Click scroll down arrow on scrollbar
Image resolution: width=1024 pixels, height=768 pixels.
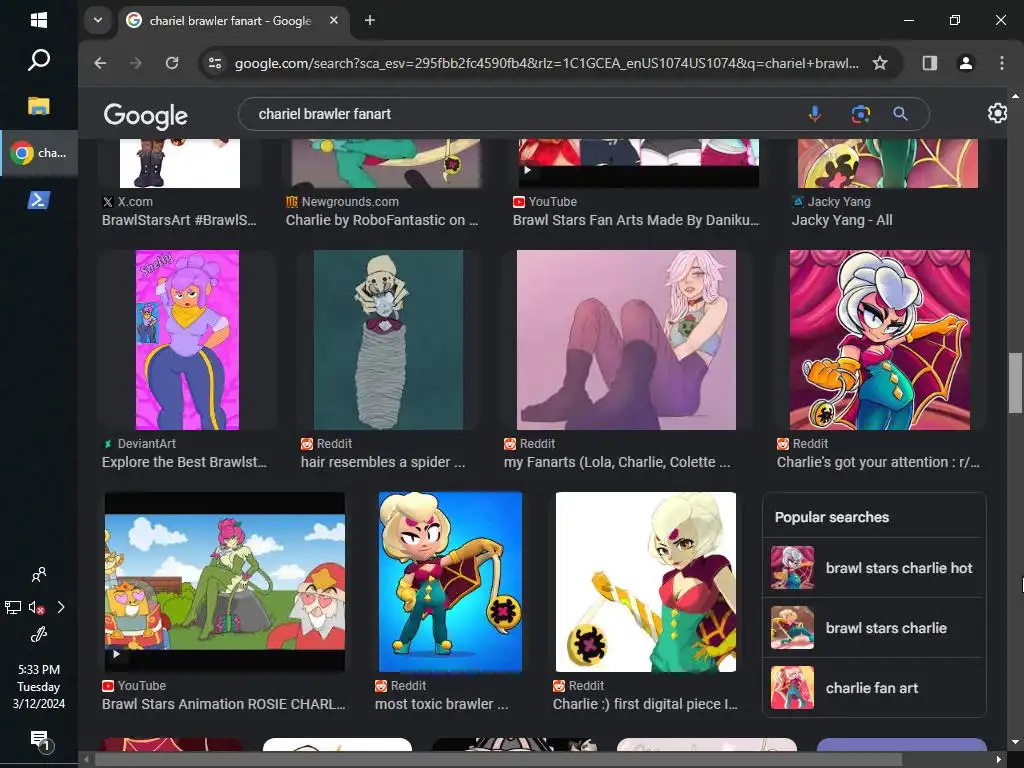(x=1015, y=742)
